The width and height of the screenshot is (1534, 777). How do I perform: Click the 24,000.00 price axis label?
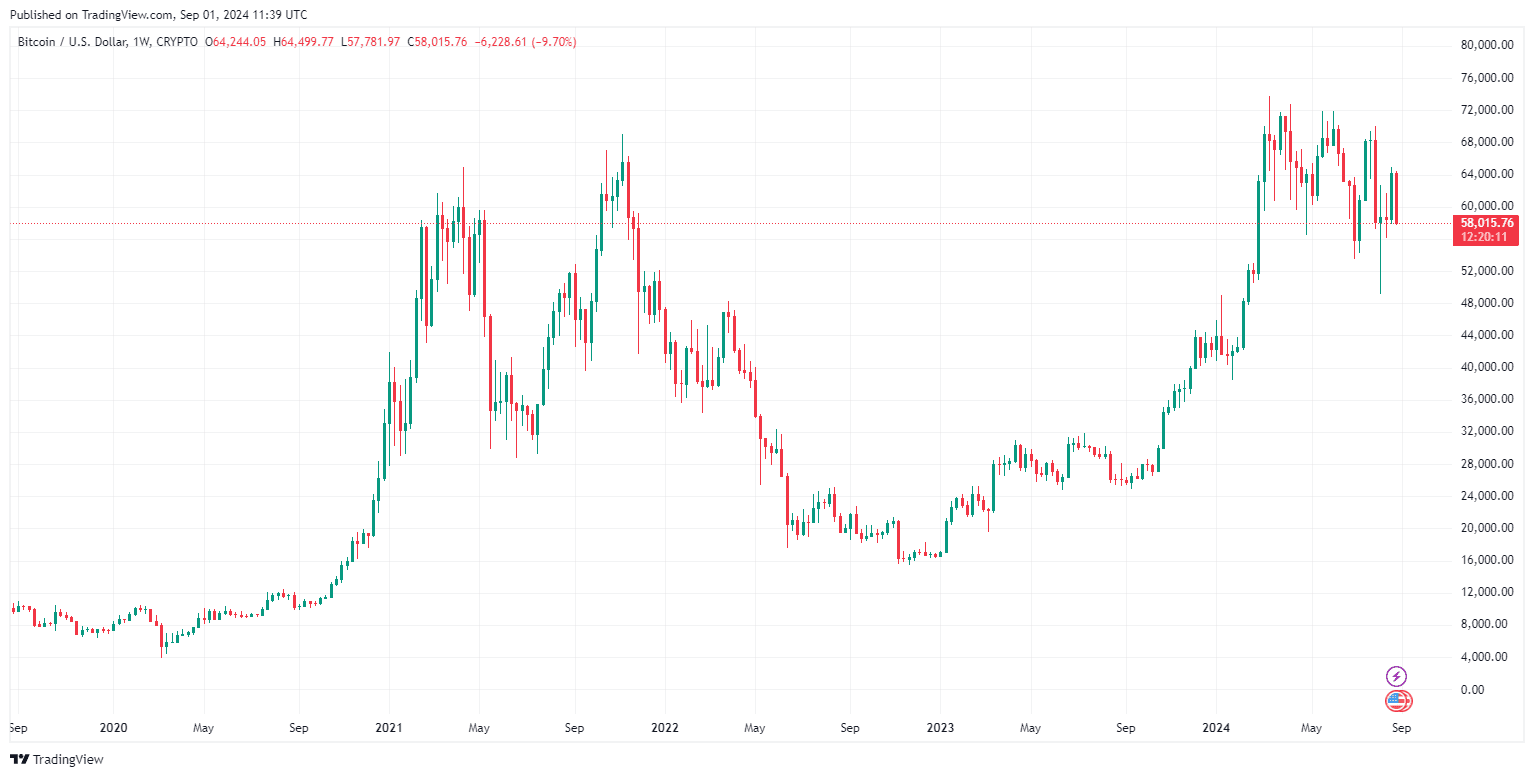[x=1489, y=496]
